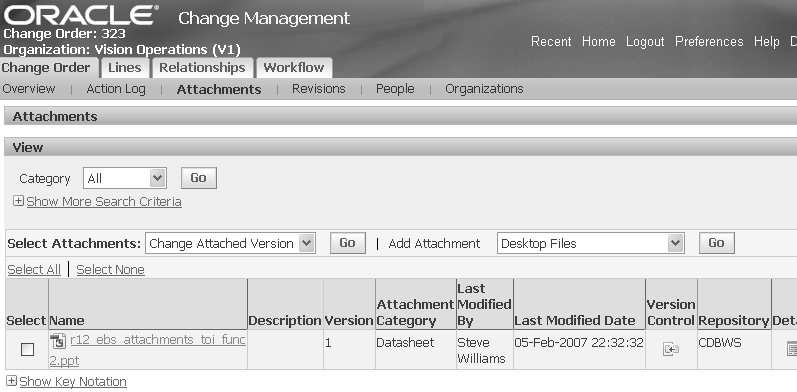The image size is (797, 392).
Task: Open the Help link in header
Action: tap(767, 42)
